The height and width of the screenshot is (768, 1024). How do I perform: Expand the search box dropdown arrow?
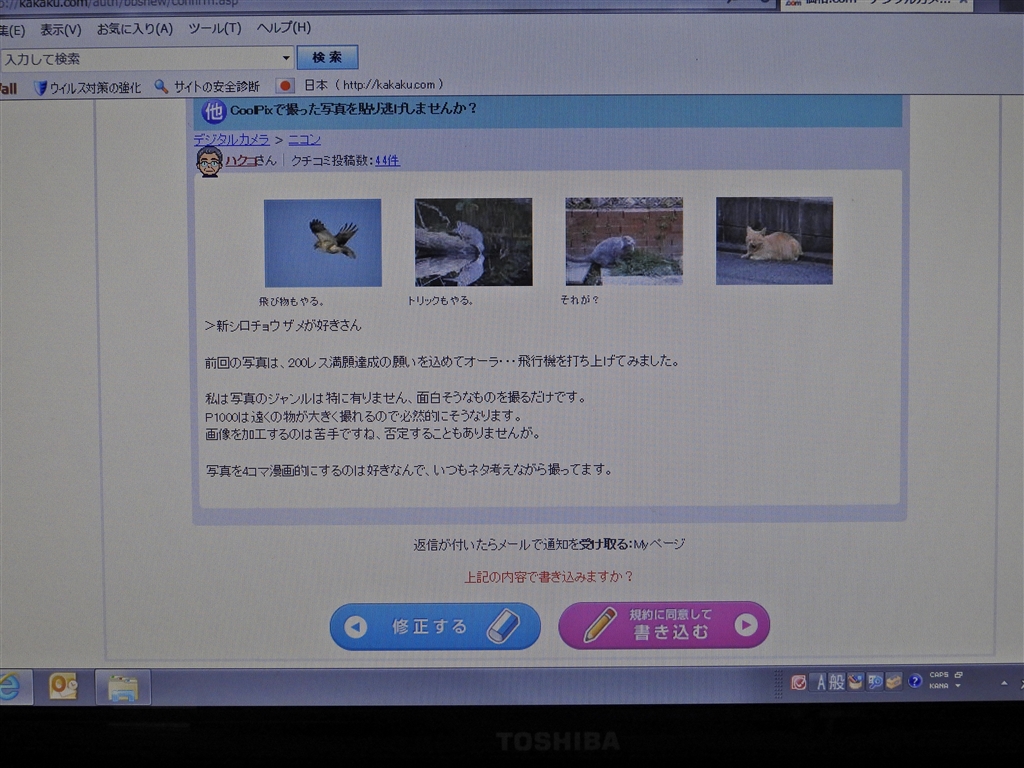coord(285,58)
